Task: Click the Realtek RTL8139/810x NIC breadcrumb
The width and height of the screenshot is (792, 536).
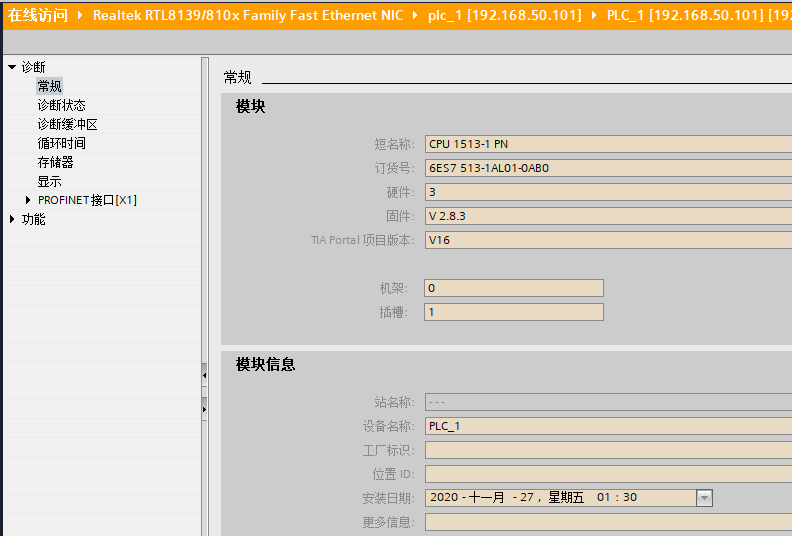Action: (248, 15)
